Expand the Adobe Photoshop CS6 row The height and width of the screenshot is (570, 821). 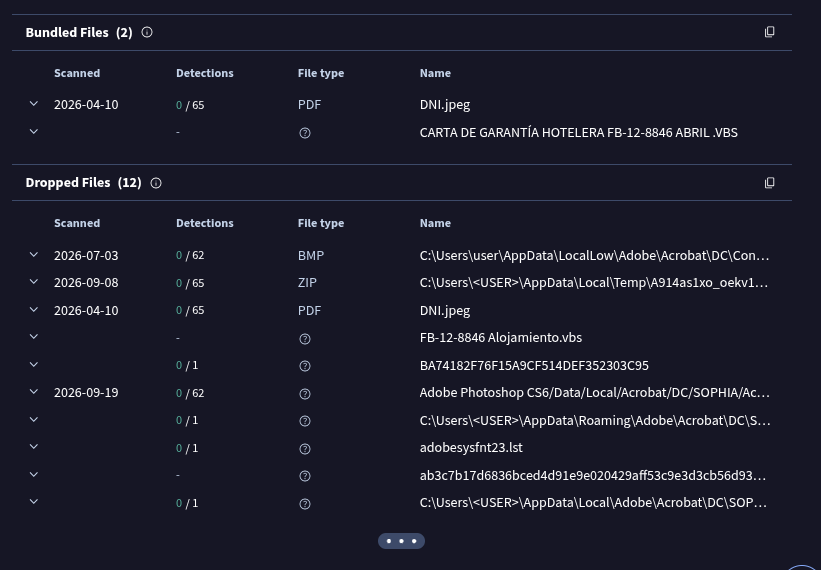34,392
